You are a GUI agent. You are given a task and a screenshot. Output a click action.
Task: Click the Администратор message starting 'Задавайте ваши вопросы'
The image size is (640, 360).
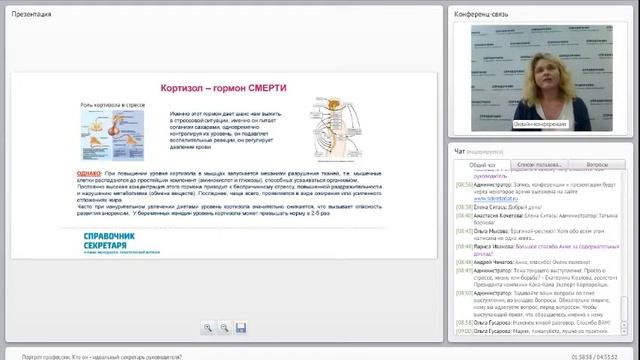coord(534,304)
